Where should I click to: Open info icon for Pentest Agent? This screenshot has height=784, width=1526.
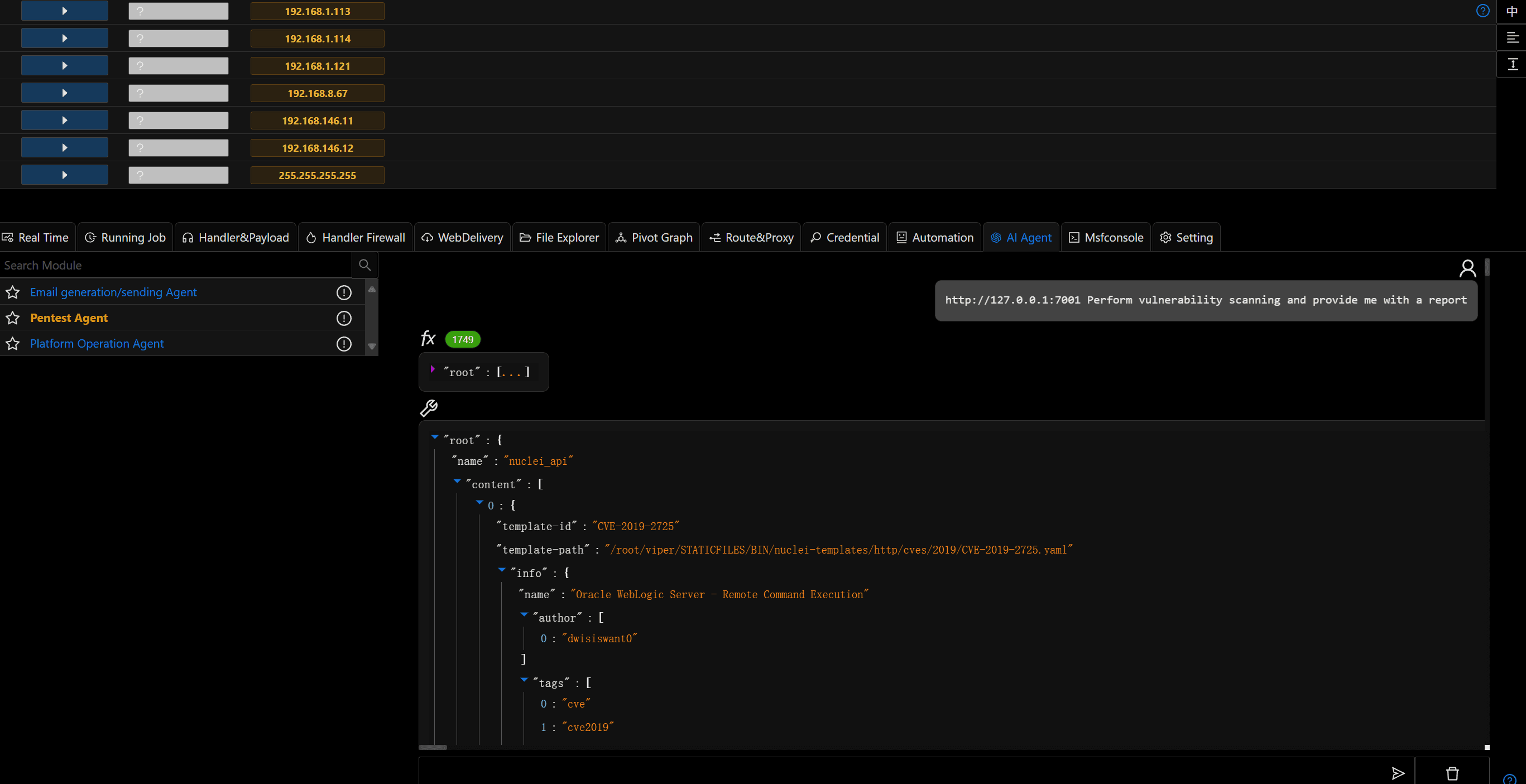[x=344, y=318]
